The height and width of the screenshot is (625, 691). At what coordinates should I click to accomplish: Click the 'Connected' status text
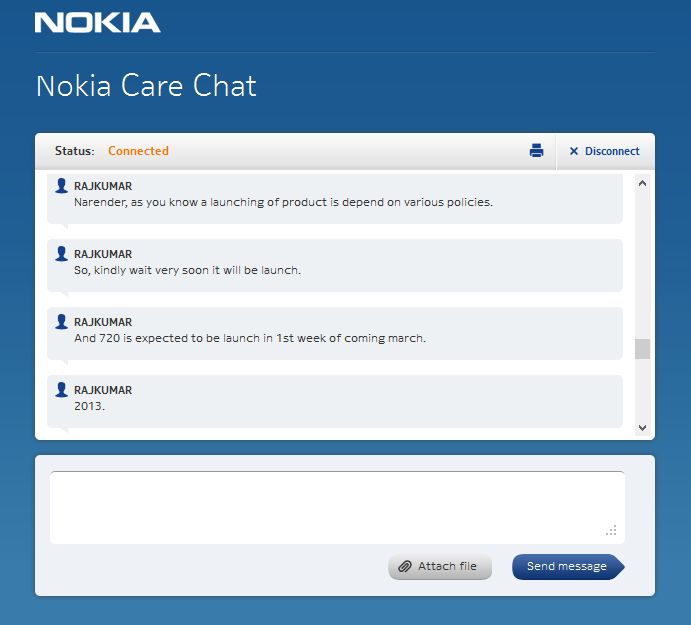pos(138,151)
